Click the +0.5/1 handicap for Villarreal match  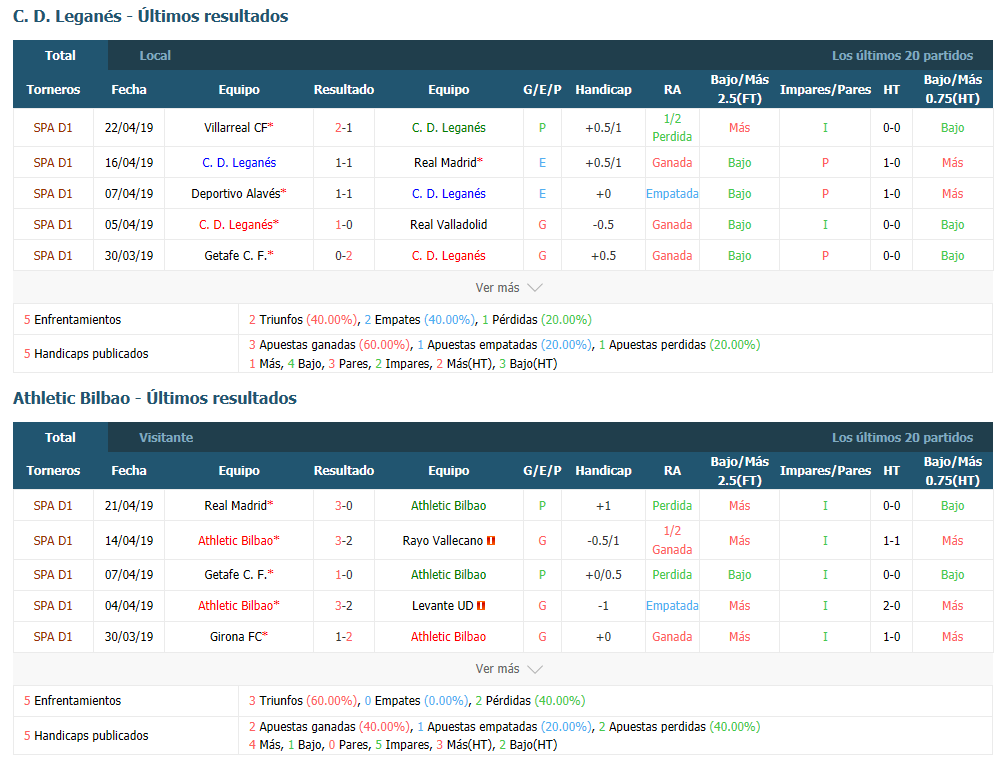click(603, 128)
